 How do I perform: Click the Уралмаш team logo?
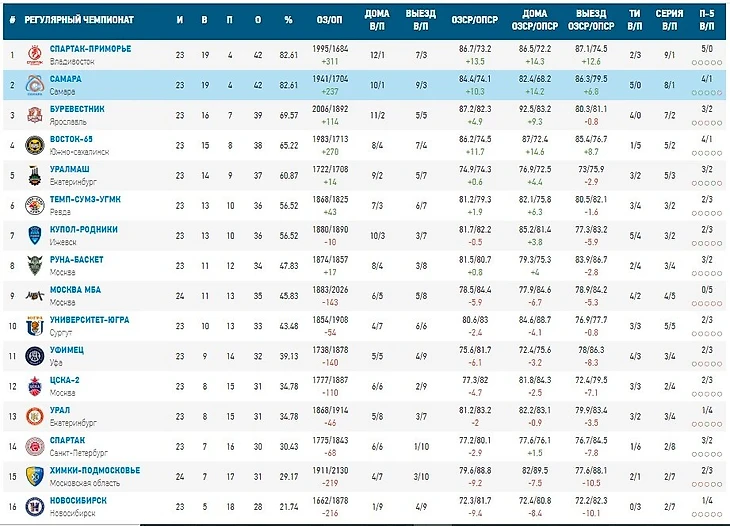pos(34,175)
